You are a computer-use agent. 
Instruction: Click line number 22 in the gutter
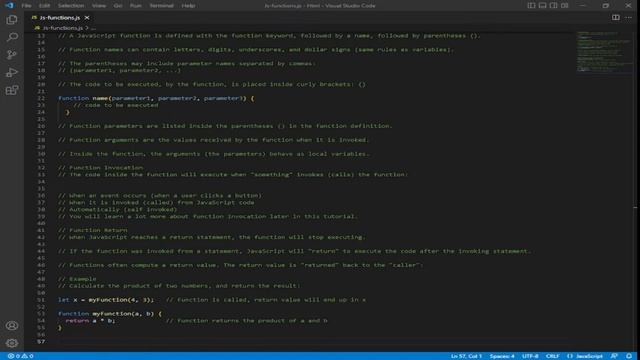pos(41,98)
